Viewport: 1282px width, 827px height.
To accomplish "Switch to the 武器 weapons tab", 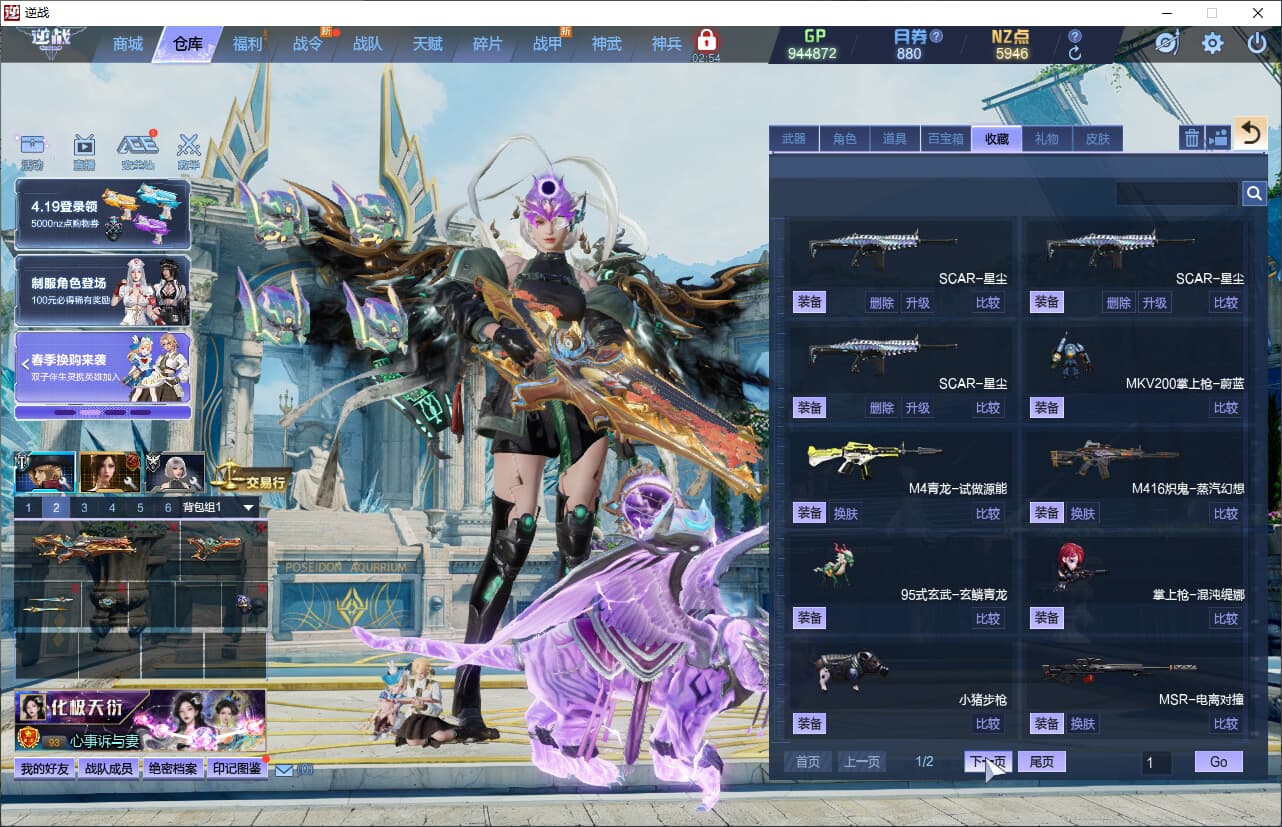I will point(794,139).
